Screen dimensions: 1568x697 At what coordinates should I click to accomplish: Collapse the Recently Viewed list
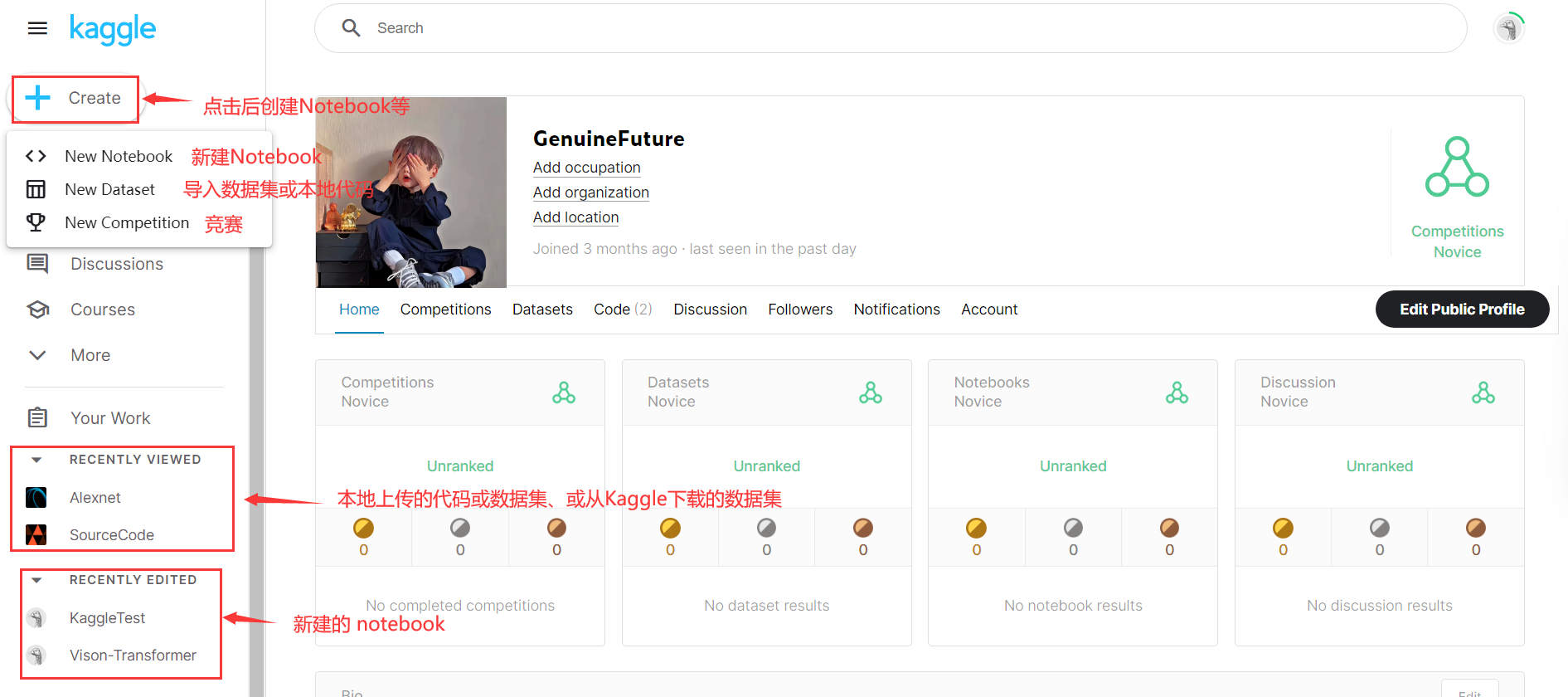pos(36,460)
